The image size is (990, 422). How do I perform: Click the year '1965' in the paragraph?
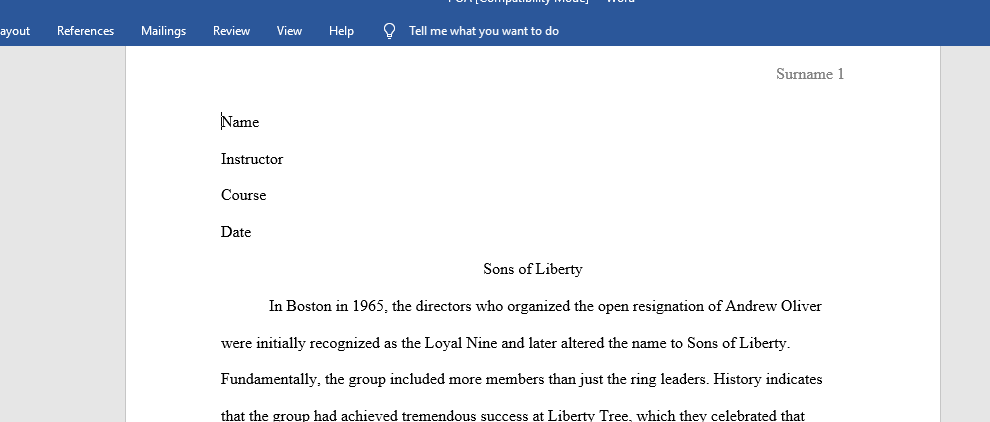tap(369, 306)
